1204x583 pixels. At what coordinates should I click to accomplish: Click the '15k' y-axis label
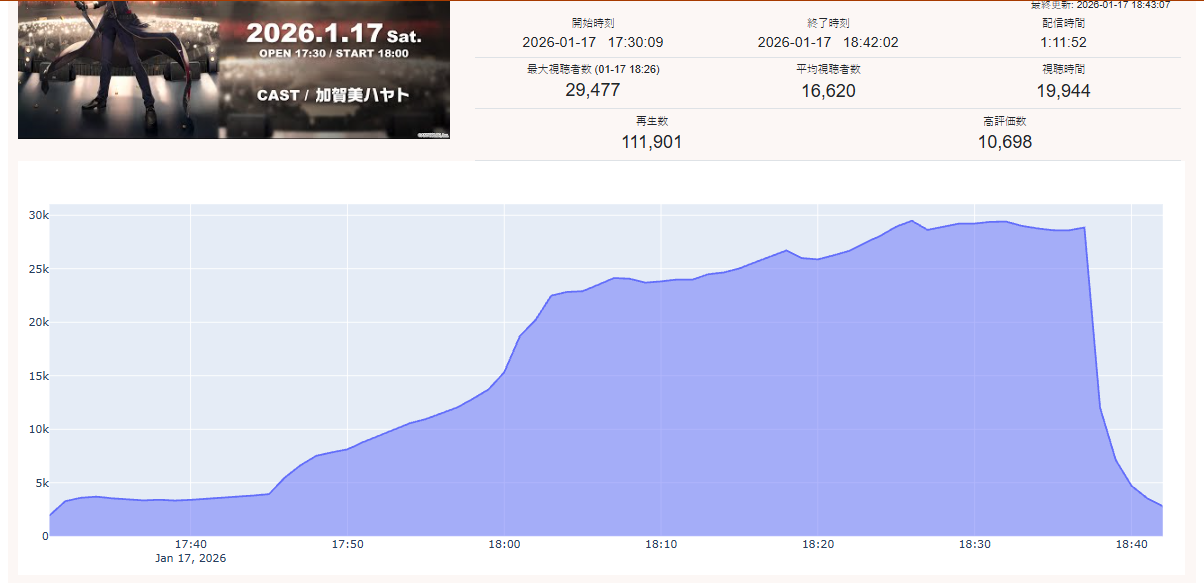[38, 376]
